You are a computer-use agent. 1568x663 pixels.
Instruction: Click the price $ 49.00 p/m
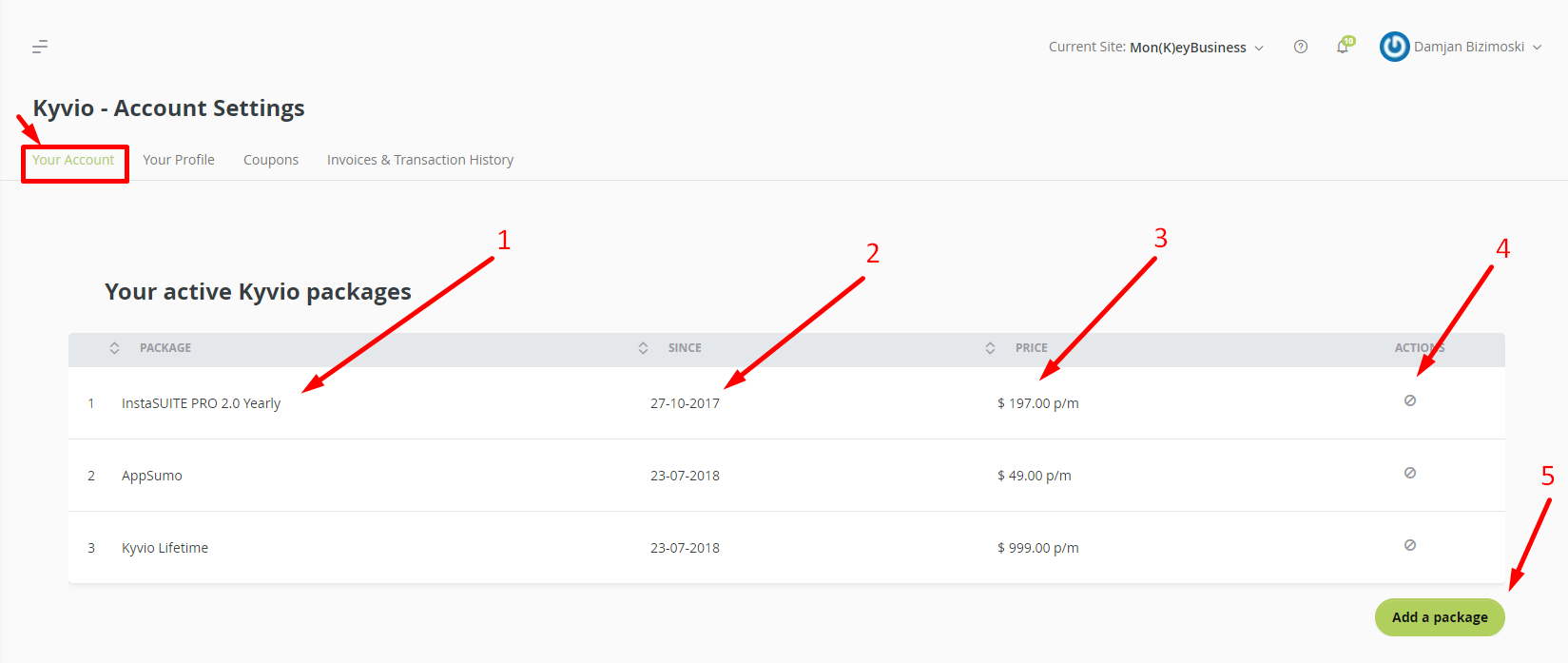[x=1035, y=476]
